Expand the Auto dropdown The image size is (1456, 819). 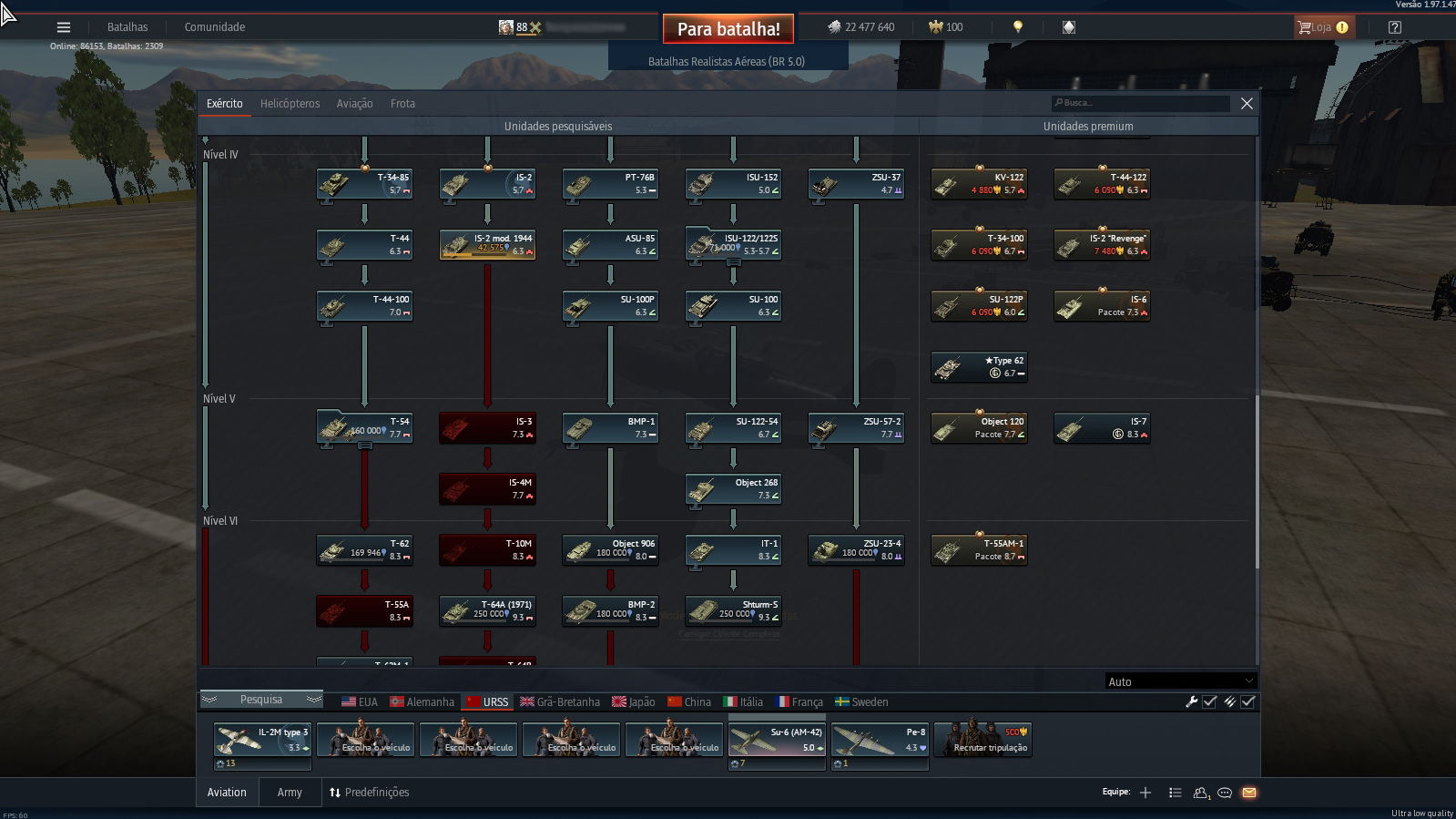click(x=1181, y=681)
